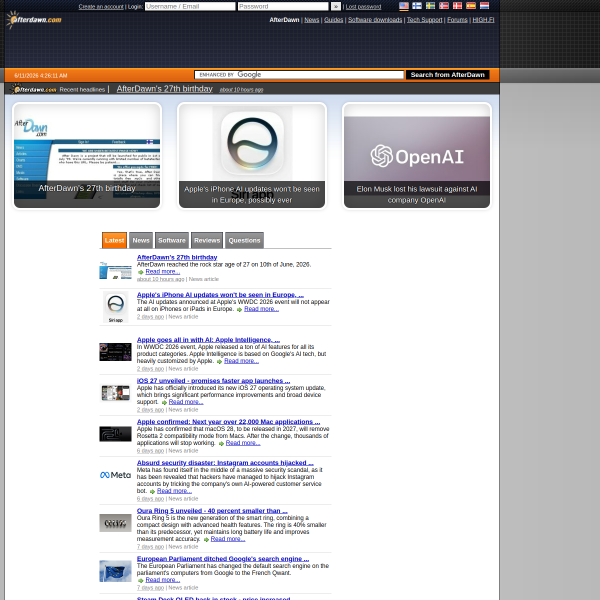
Task: Open the Apple iPhone AI updates featured card
Action: pyautogui.click(x=252, y=156)
